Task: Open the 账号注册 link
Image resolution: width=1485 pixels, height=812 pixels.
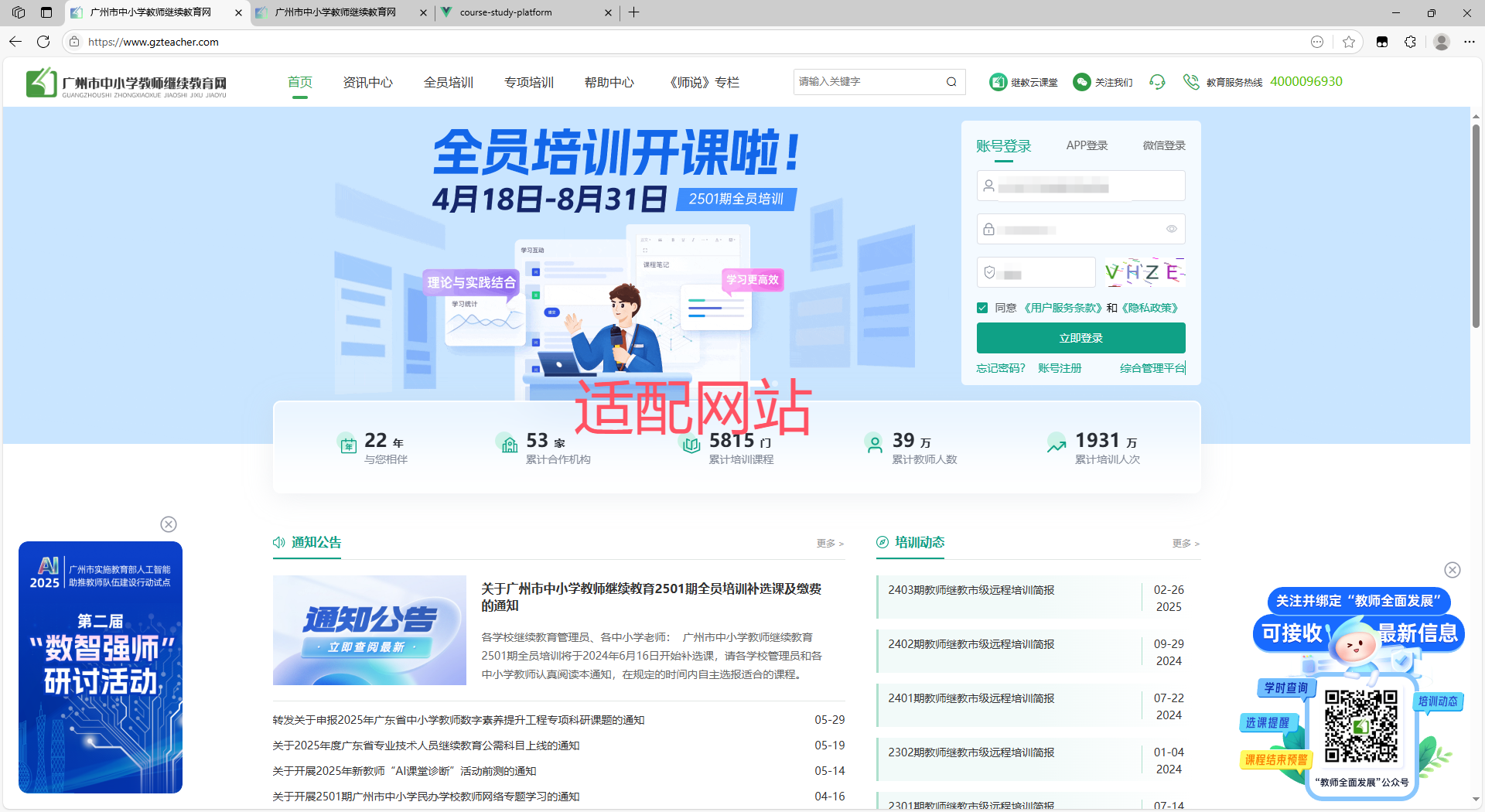Action: tap(1060, 368)
